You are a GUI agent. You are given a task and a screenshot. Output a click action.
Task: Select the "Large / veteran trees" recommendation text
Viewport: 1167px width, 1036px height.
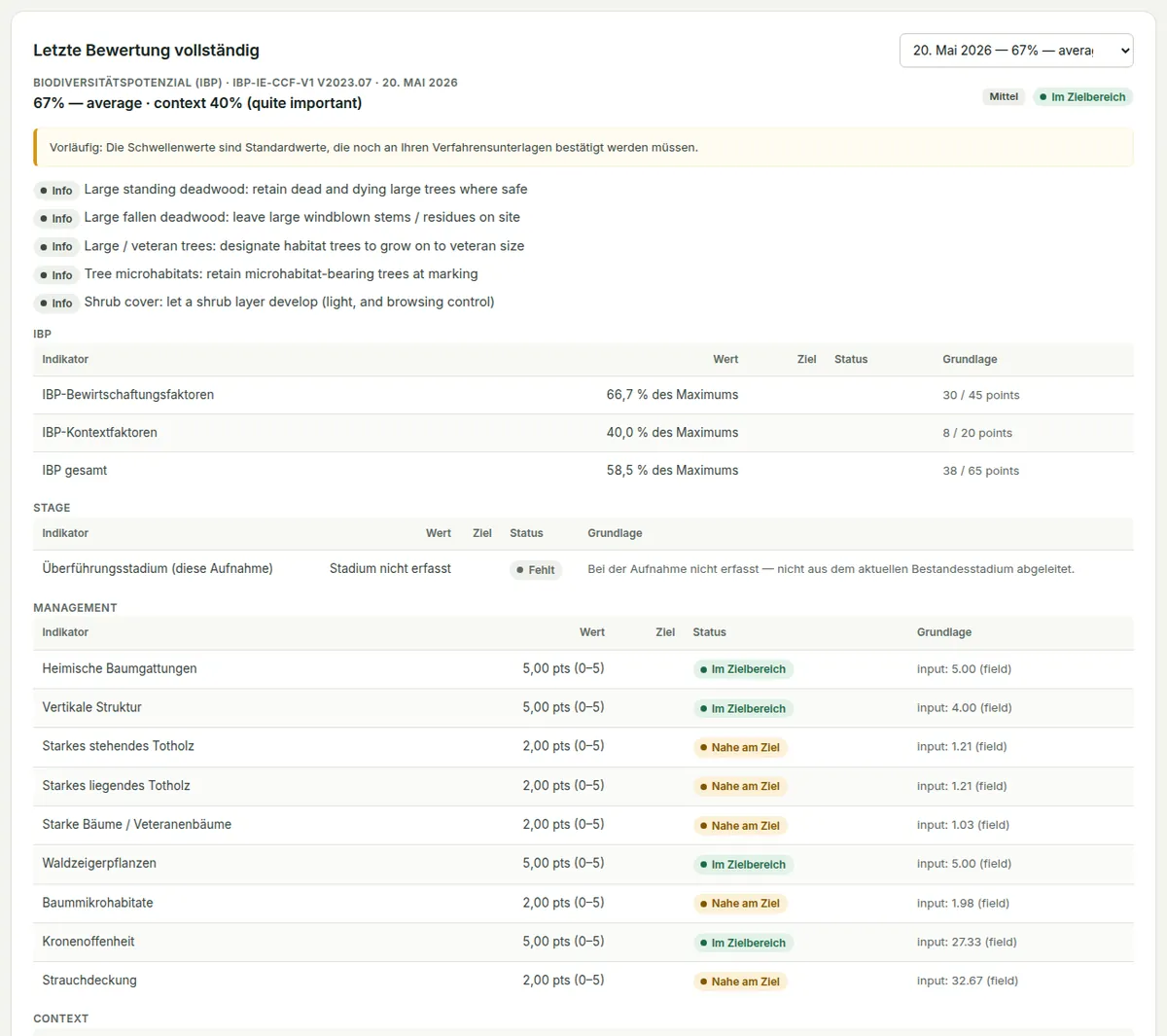coord(304,246)
